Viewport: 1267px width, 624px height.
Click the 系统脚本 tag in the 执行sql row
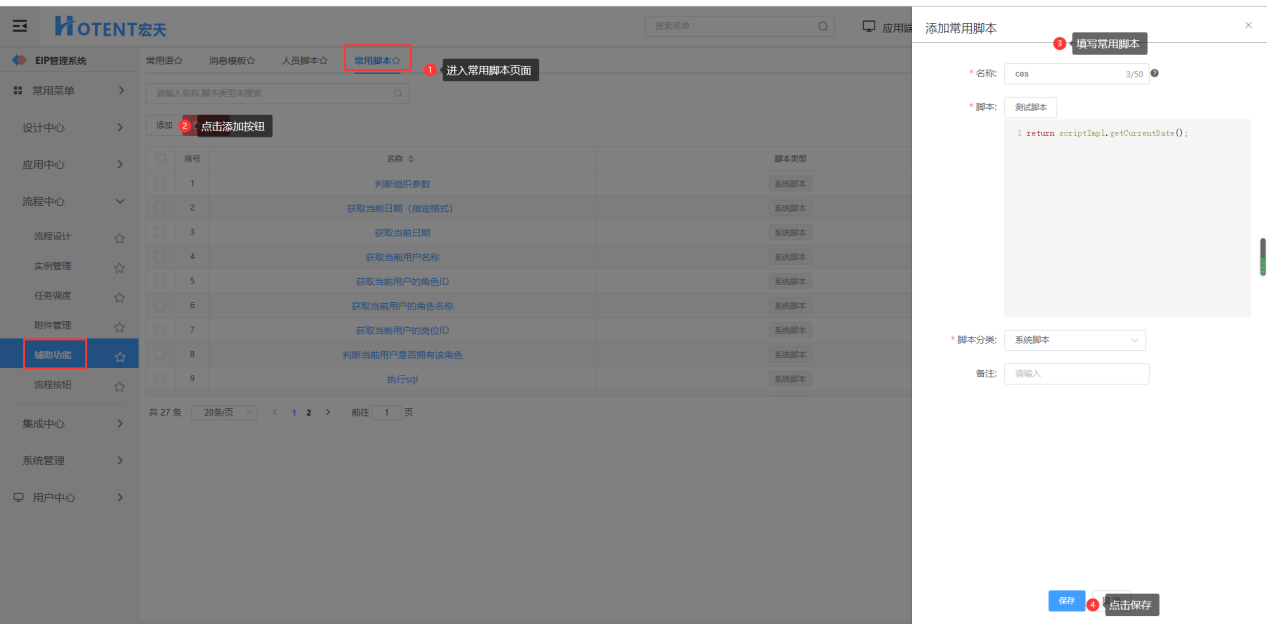[789, 379]
